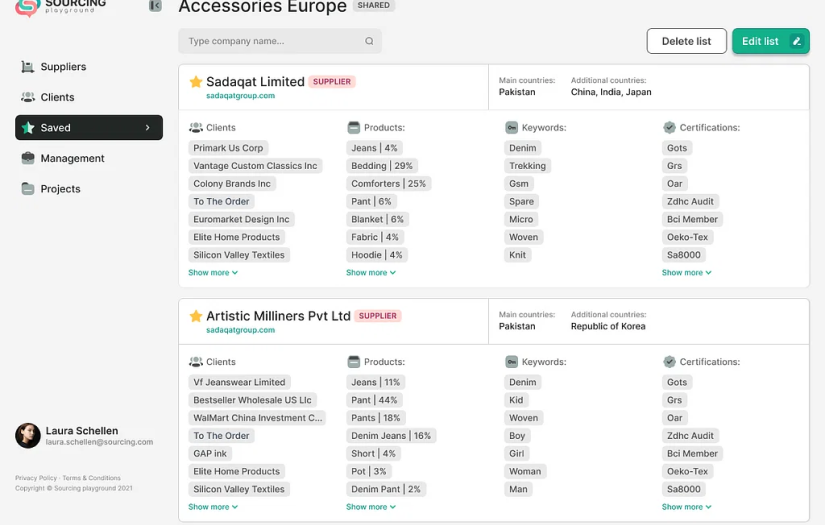Open website link under Artistic Milliners Pvt Ltd
Image resolution: width=825 pixels, height=525 pixels.
240,330
